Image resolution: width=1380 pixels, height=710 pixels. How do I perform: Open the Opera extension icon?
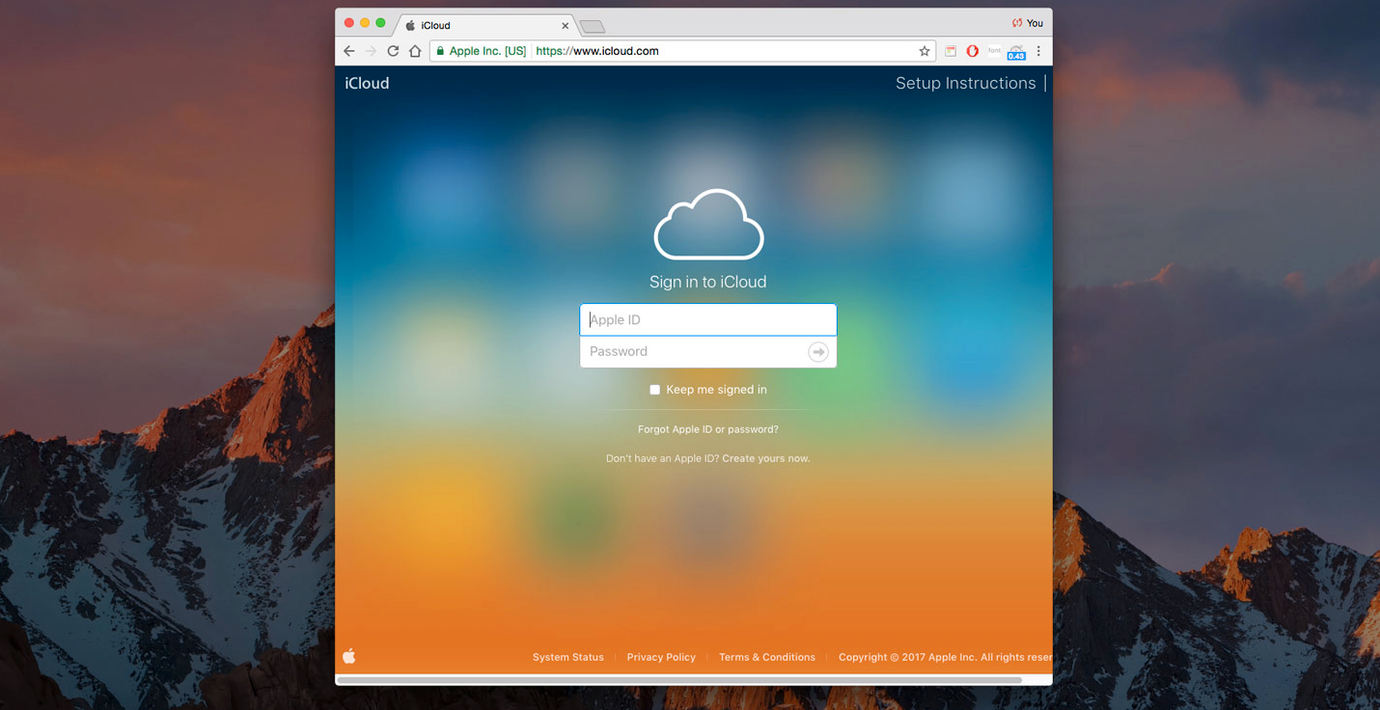pyautogui.click(x=972, y=51)
